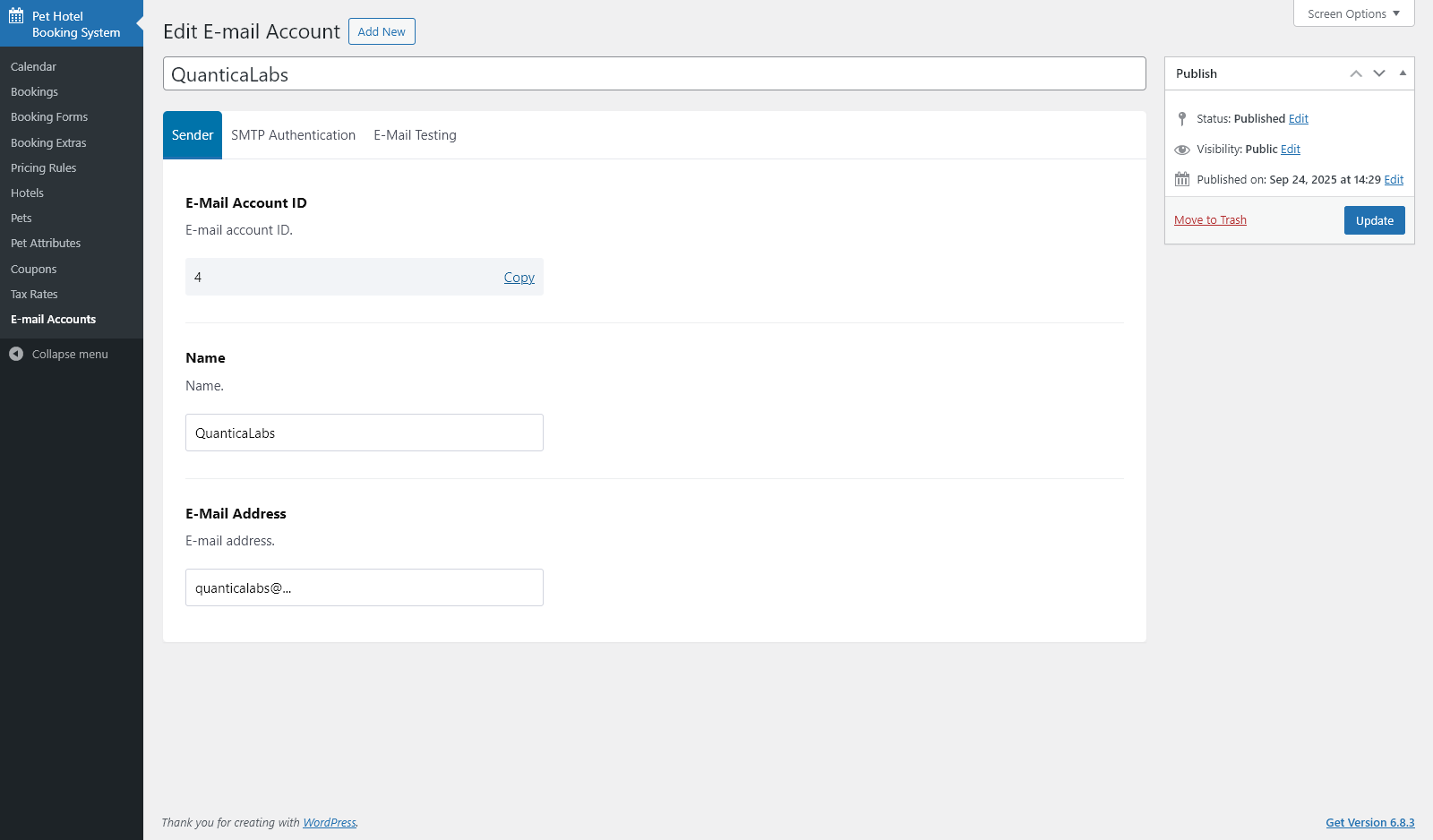Select the Sender tab
The image size is (1433, 840).
tap(193, 135)
